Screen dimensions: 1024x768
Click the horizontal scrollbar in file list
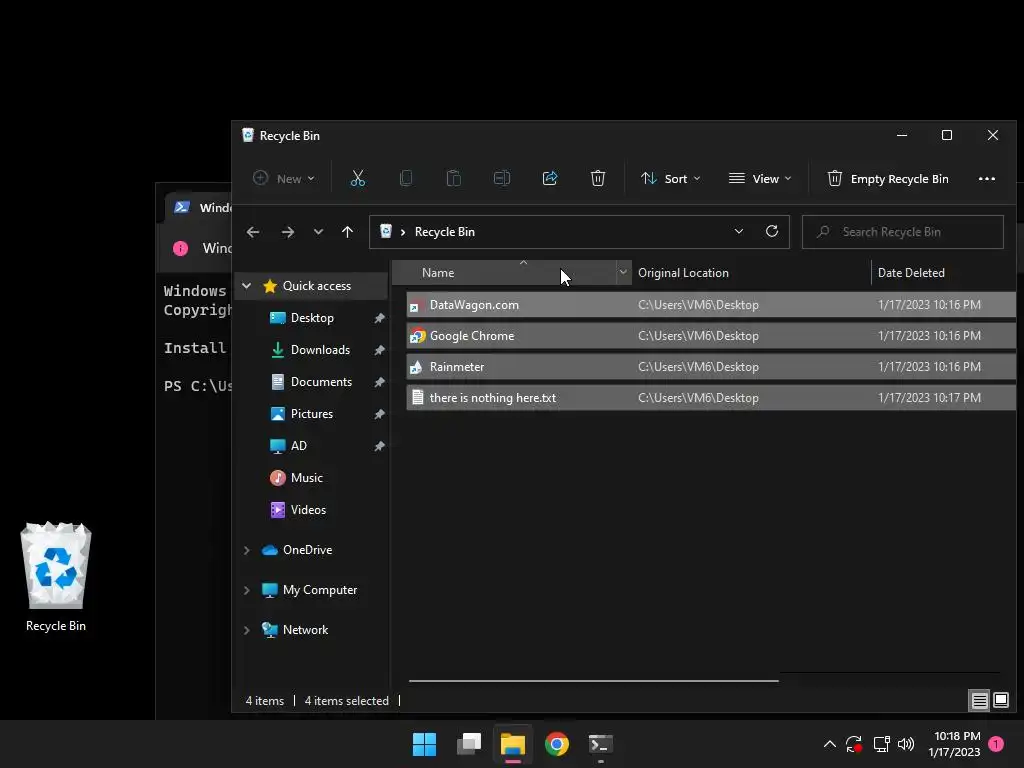593,680
